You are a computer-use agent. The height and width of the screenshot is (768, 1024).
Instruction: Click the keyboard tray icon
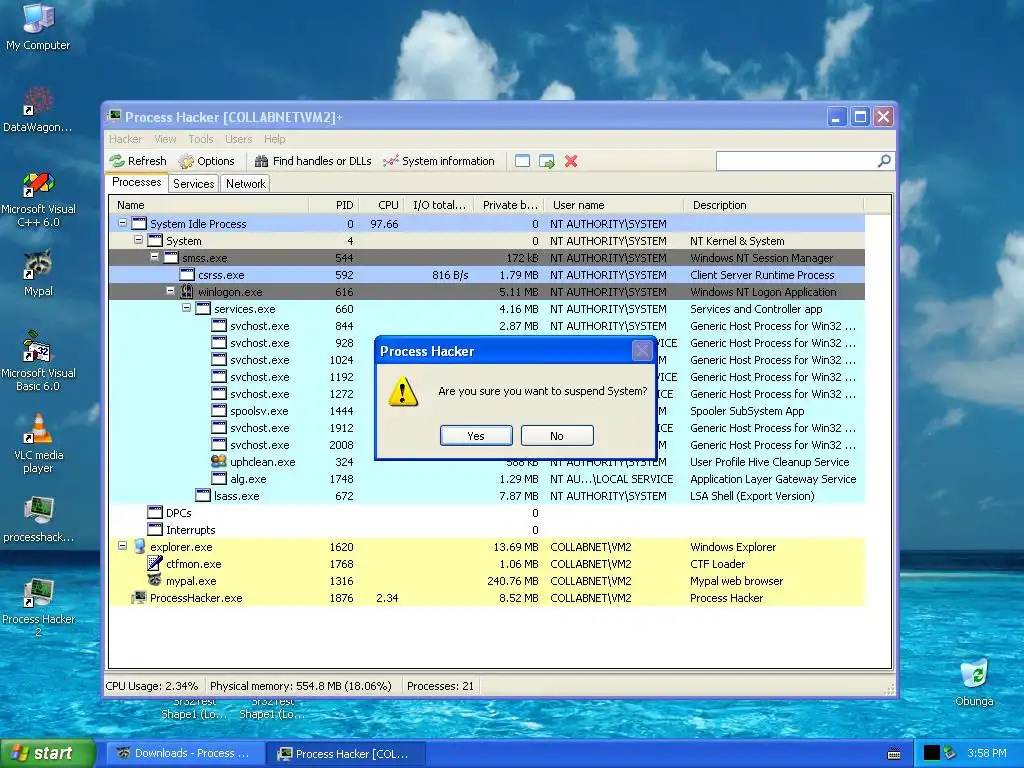894,754
